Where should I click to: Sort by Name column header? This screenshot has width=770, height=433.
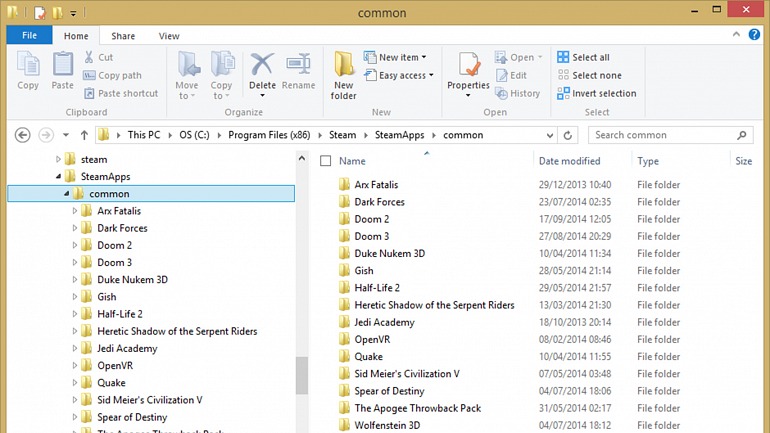352,161
